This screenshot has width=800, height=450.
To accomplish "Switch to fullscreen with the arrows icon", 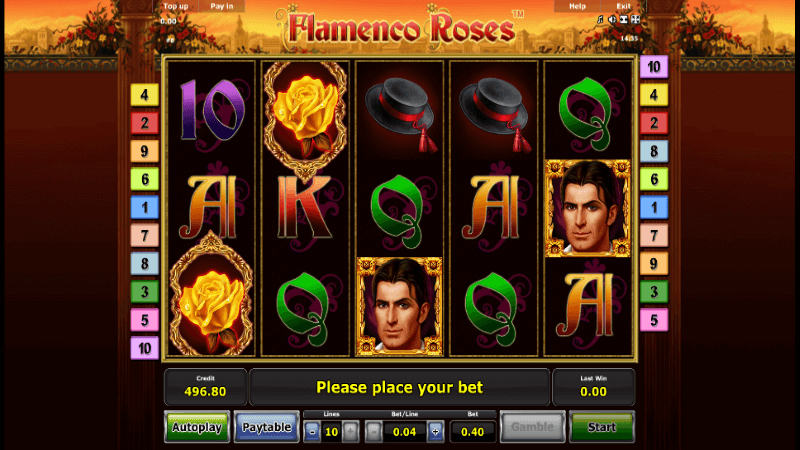I will [x=635, y=19].
